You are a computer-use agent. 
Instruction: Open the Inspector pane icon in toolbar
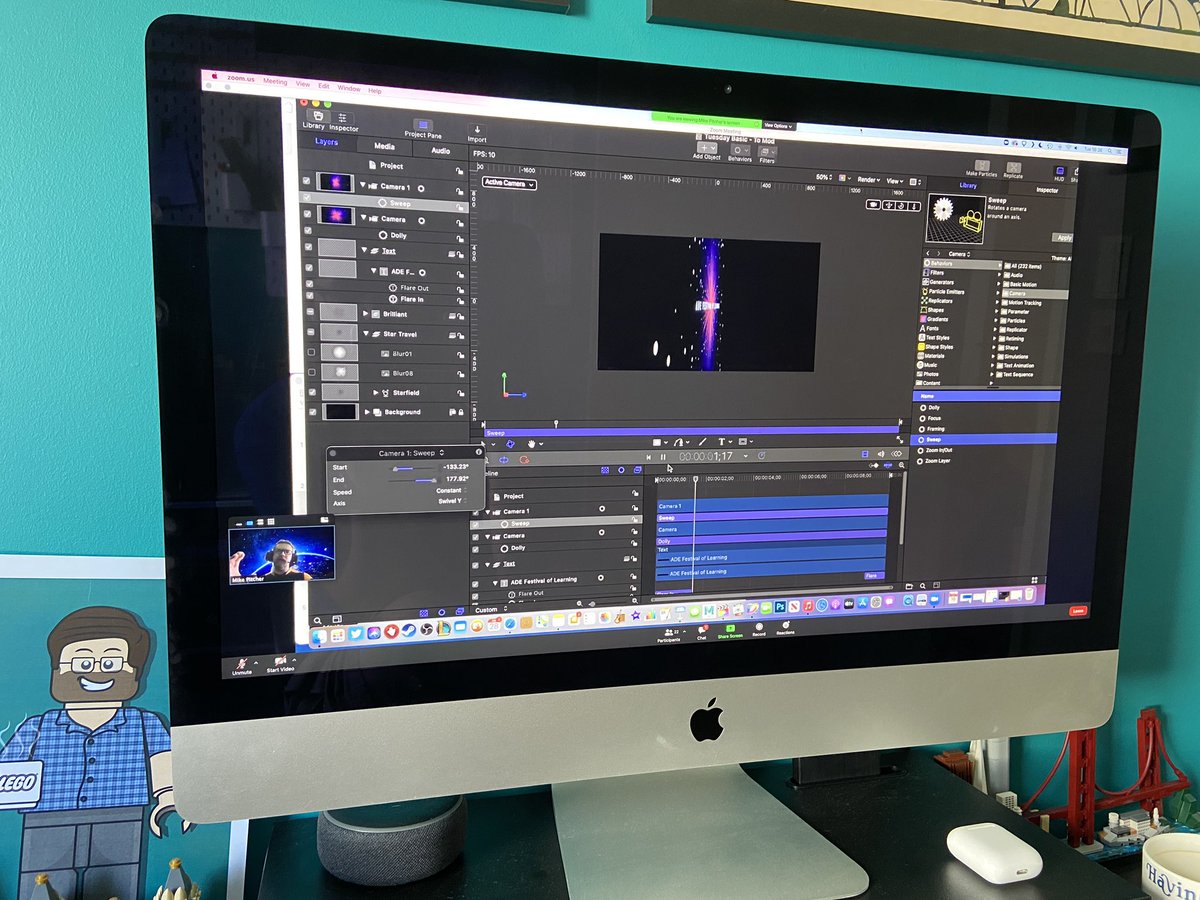tap(345, 118)
